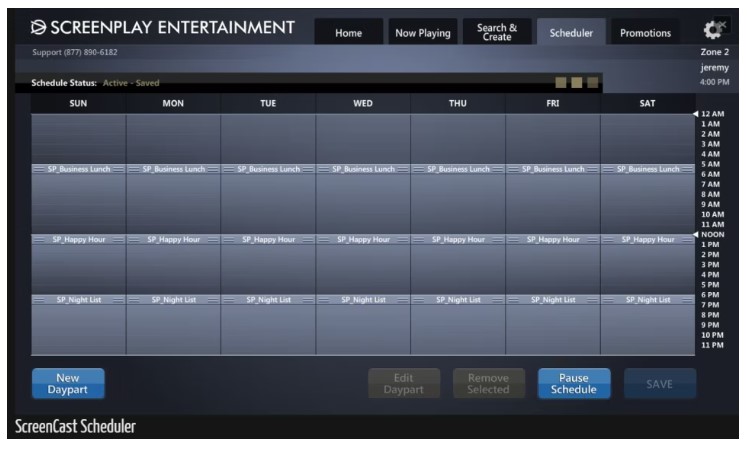This screenshot has height=453, width=747.
Task: Click the 11 PM time label
Action: [x=712, y=345]
